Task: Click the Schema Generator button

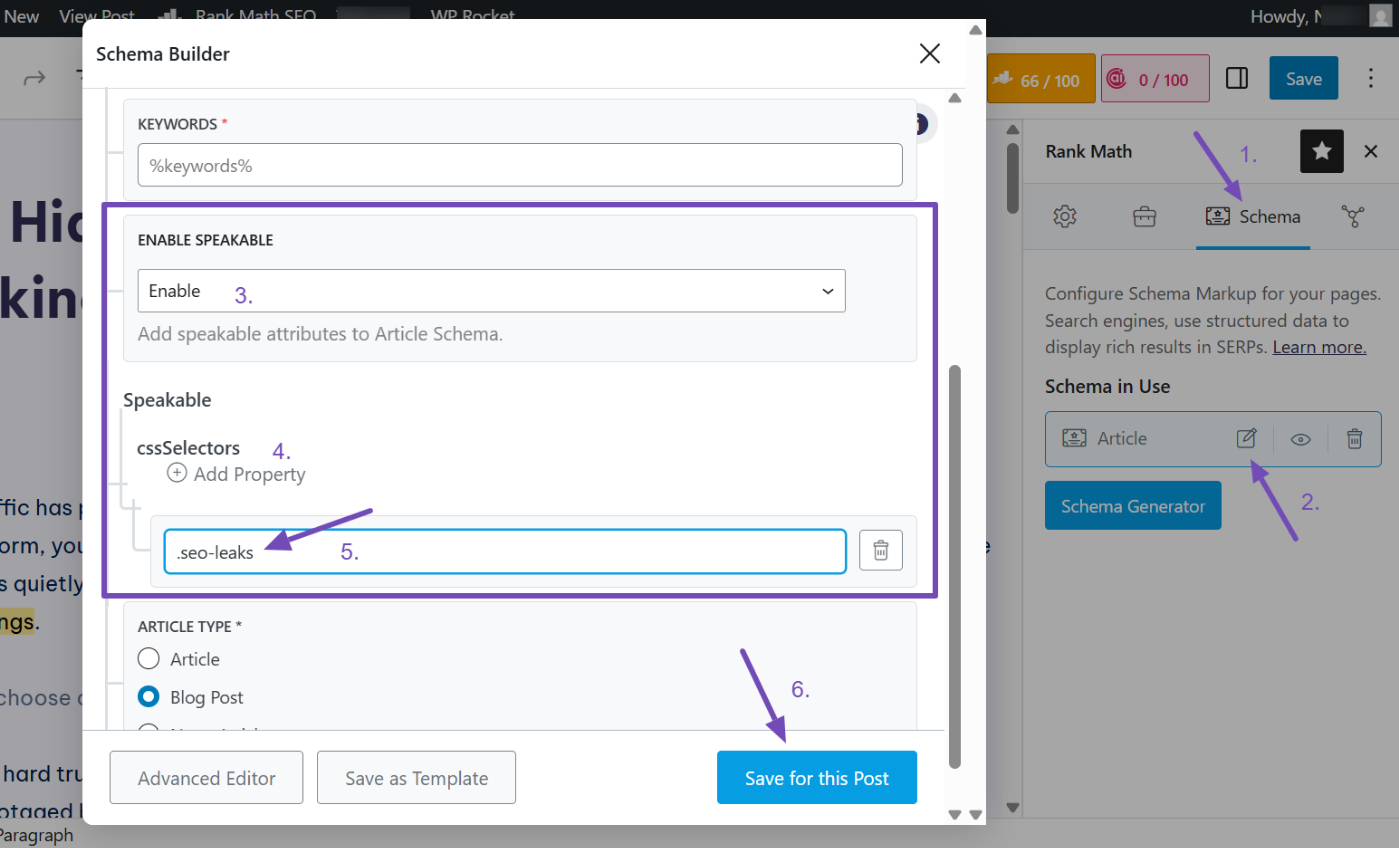Action: 1133,506
